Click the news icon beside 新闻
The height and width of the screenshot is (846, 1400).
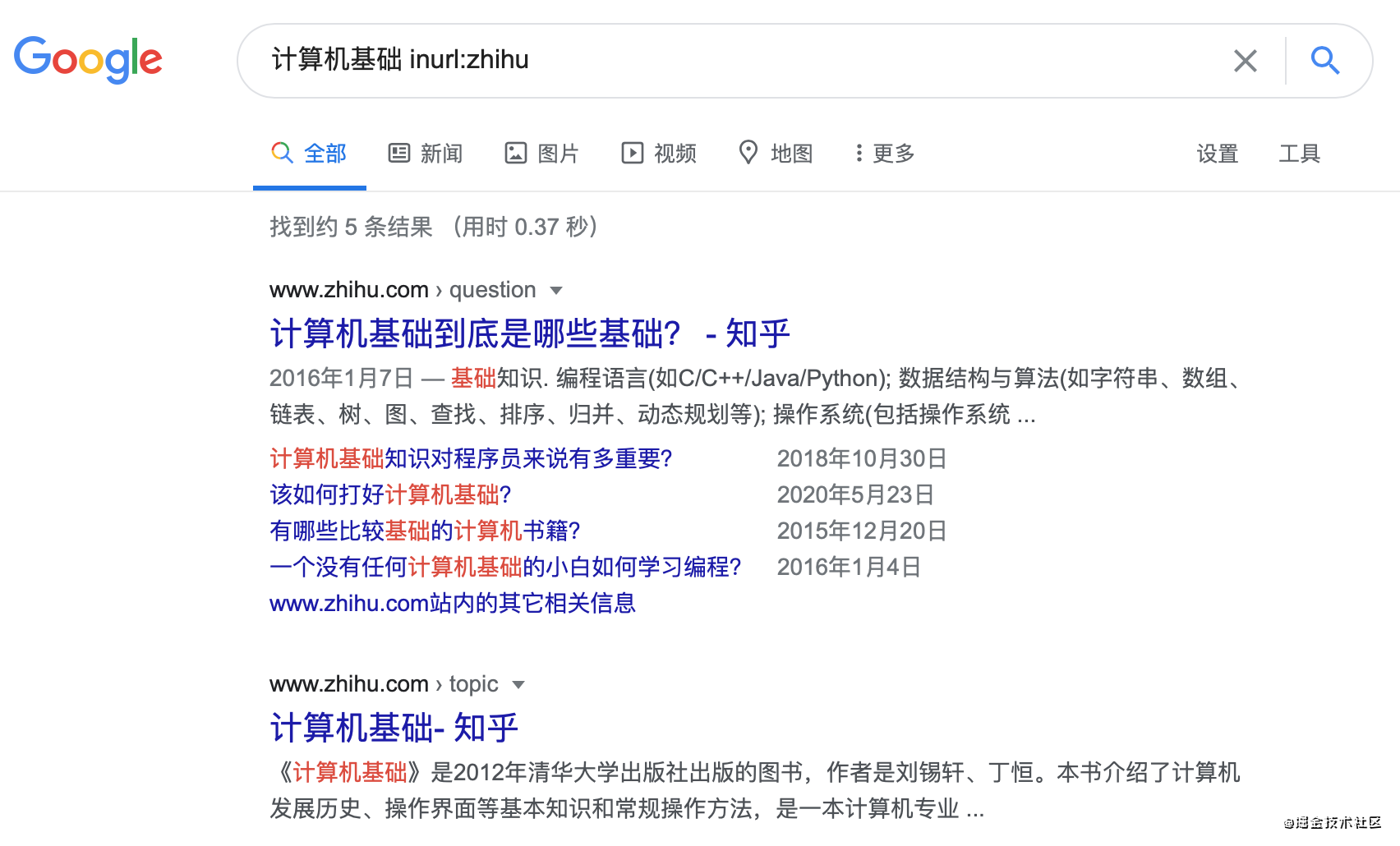(x=399, y=153)
